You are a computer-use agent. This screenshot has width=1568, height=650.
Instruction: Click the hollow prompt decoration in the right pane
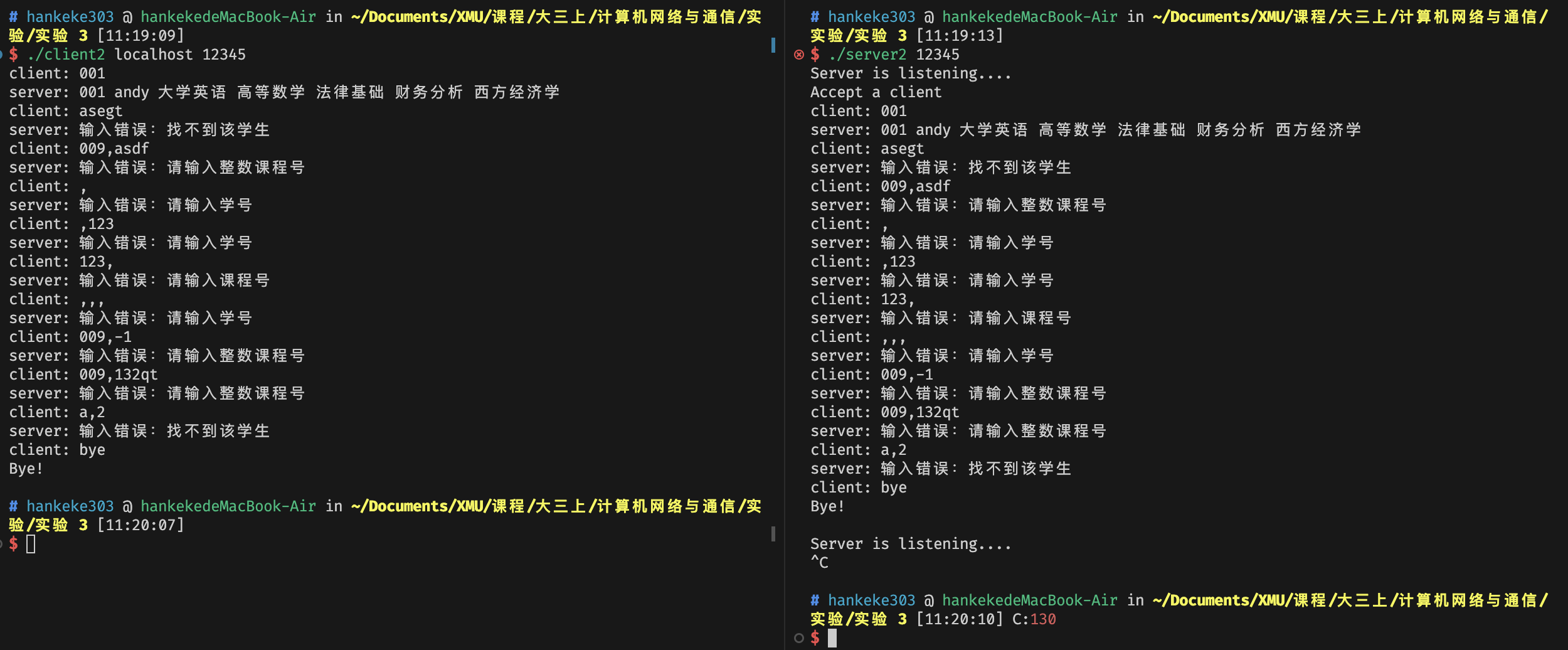[798, 639]
